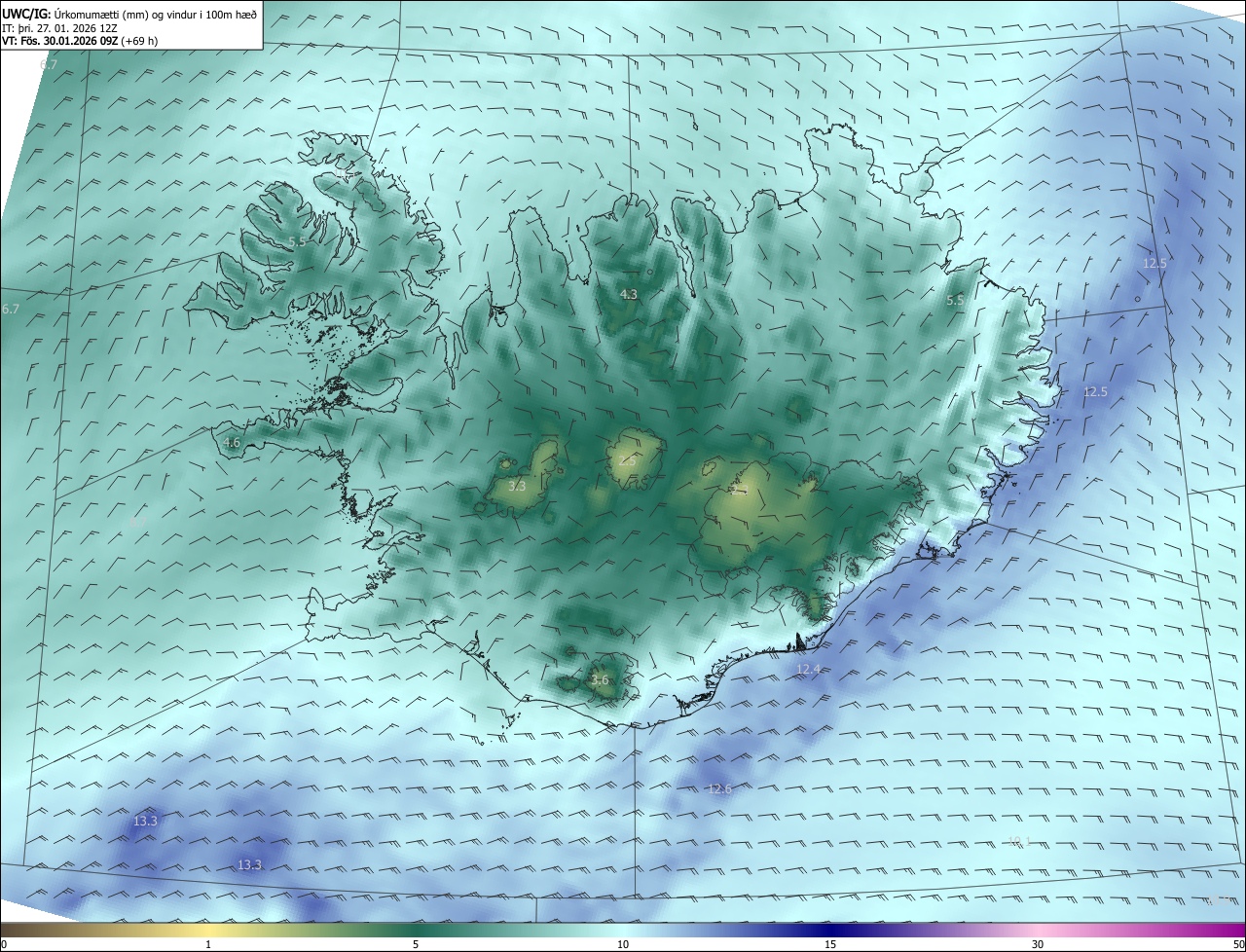The width and height of the screenshot is (1246, 952).
Task: Click the '30' tick on the color scale
Action: click(x=1038, y=945)
